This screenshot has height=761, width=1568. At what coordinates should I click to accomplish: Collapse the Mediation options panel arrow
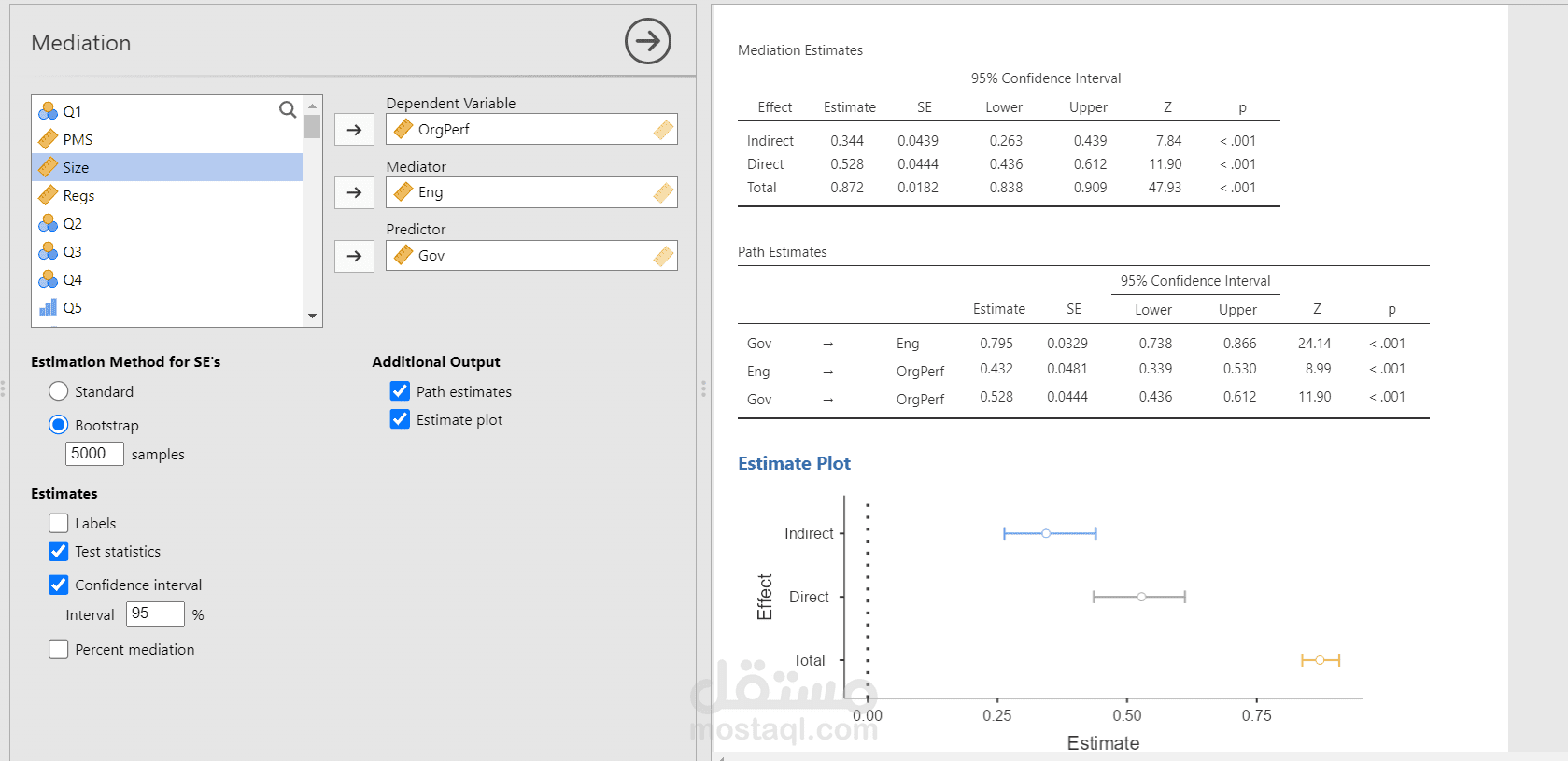(x=648, y=41)
